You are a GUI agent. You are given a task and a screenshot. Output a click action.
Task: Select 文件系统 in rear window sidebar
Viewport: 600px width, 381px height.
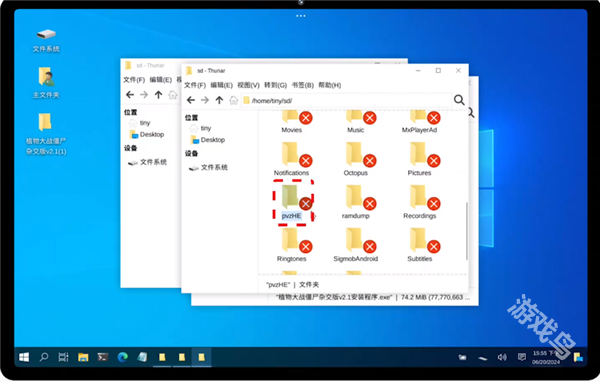[148, 162]
